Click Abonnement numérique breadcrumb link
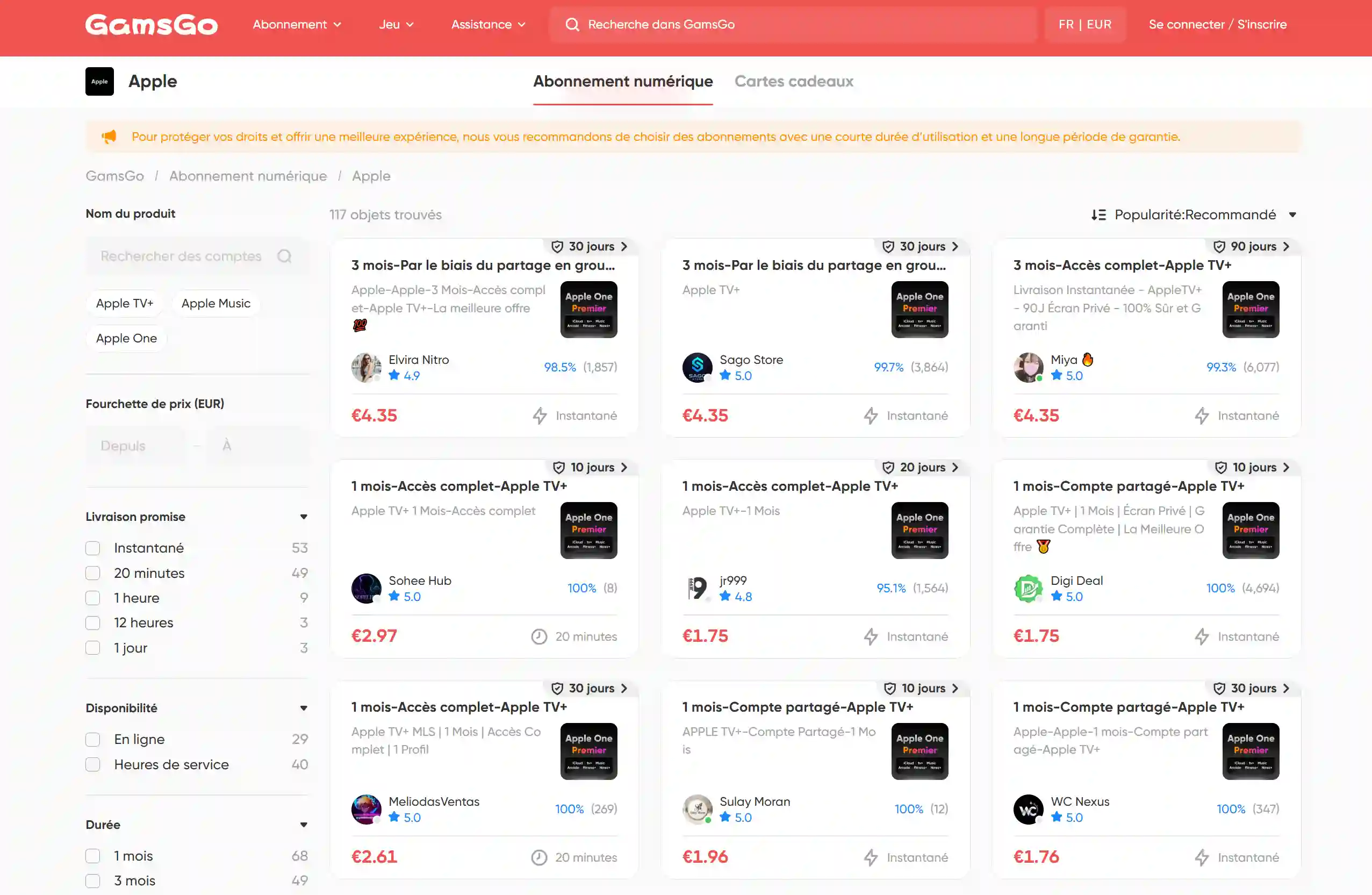Image resolution: width=1372 pixels, height=895 pixels. pos(248,176)
